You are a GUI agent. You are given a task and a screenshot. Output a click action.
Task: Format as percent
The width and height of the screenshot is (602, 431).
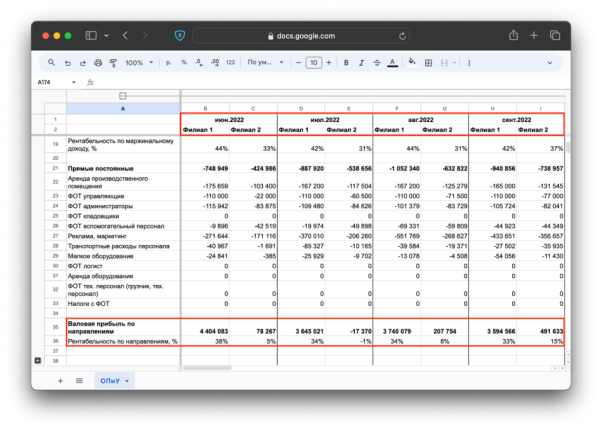click(x=184, y=63)
